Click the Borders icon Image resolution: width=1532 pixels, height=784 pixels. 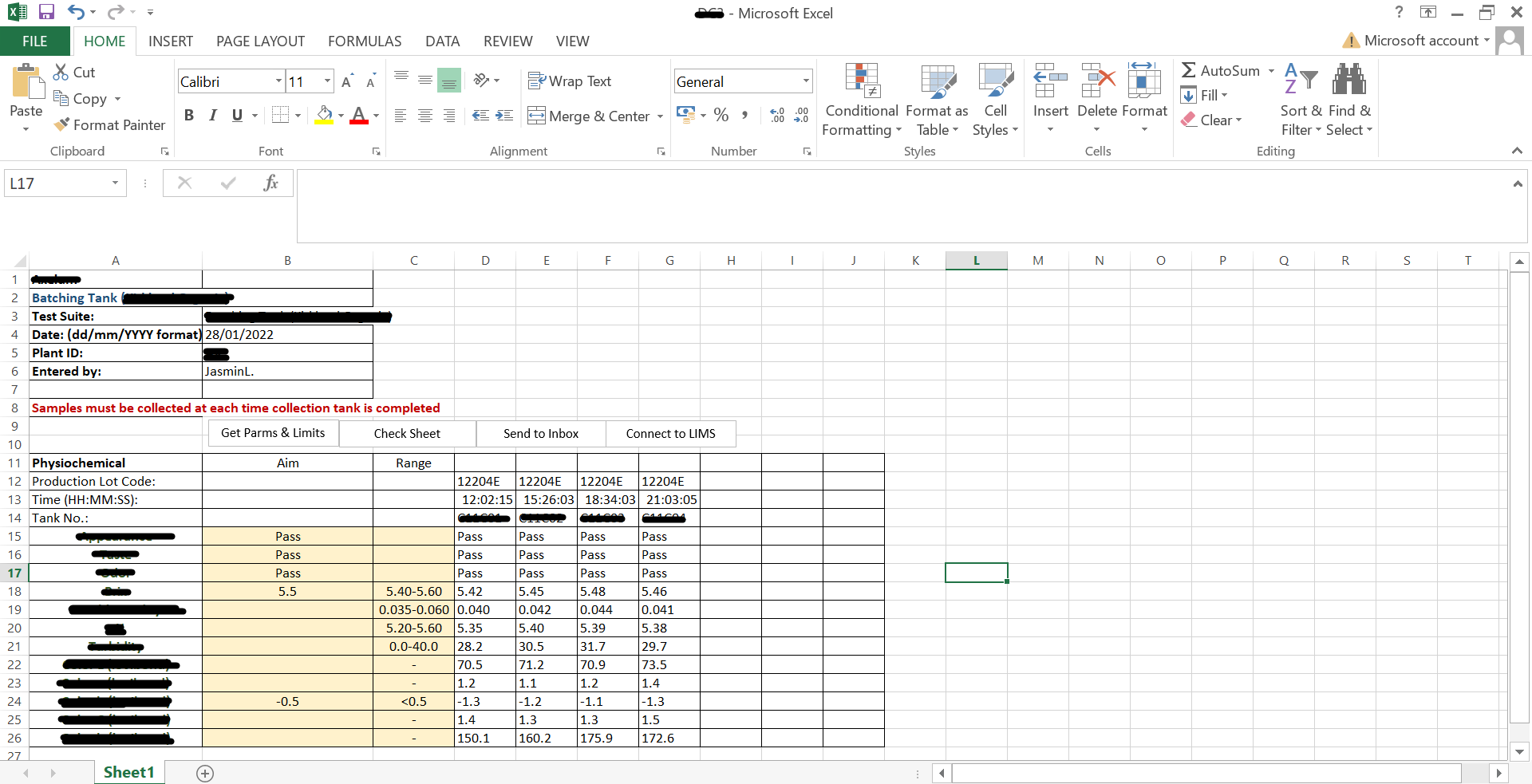(x=280, y=115)
